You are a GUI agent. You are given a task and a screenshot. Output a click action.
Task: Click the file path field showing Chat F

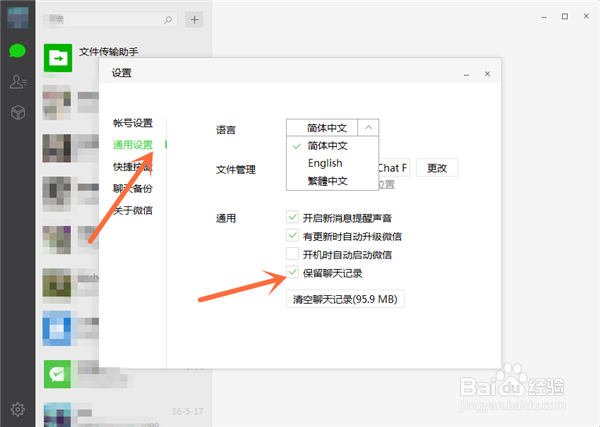point(394,168)
